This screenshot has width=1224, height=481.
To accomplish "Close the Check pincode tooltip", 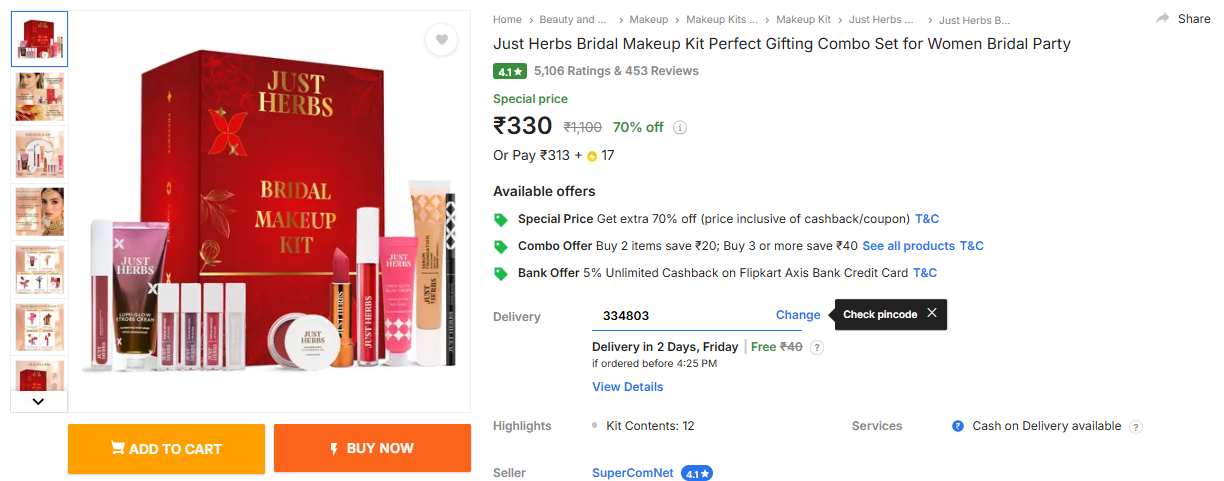I will click(x=932, y=314).
